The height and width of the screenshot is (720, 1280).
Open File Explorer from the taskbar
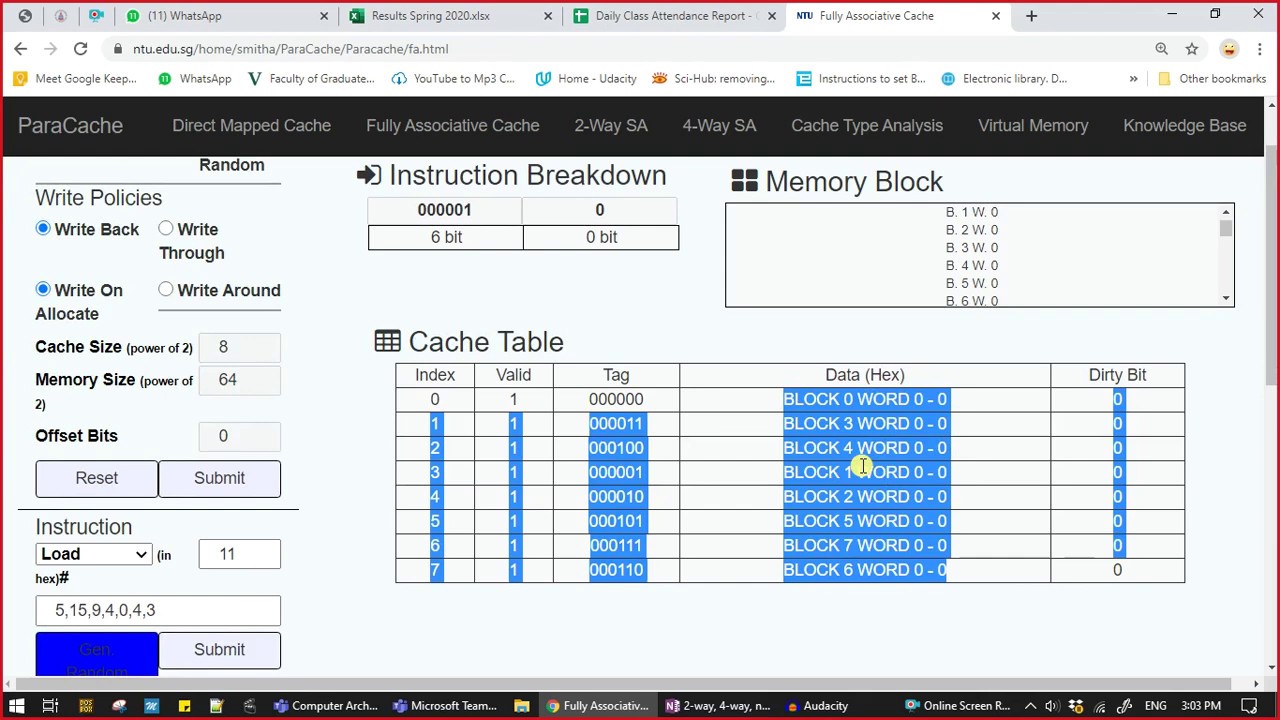point(521,706)
